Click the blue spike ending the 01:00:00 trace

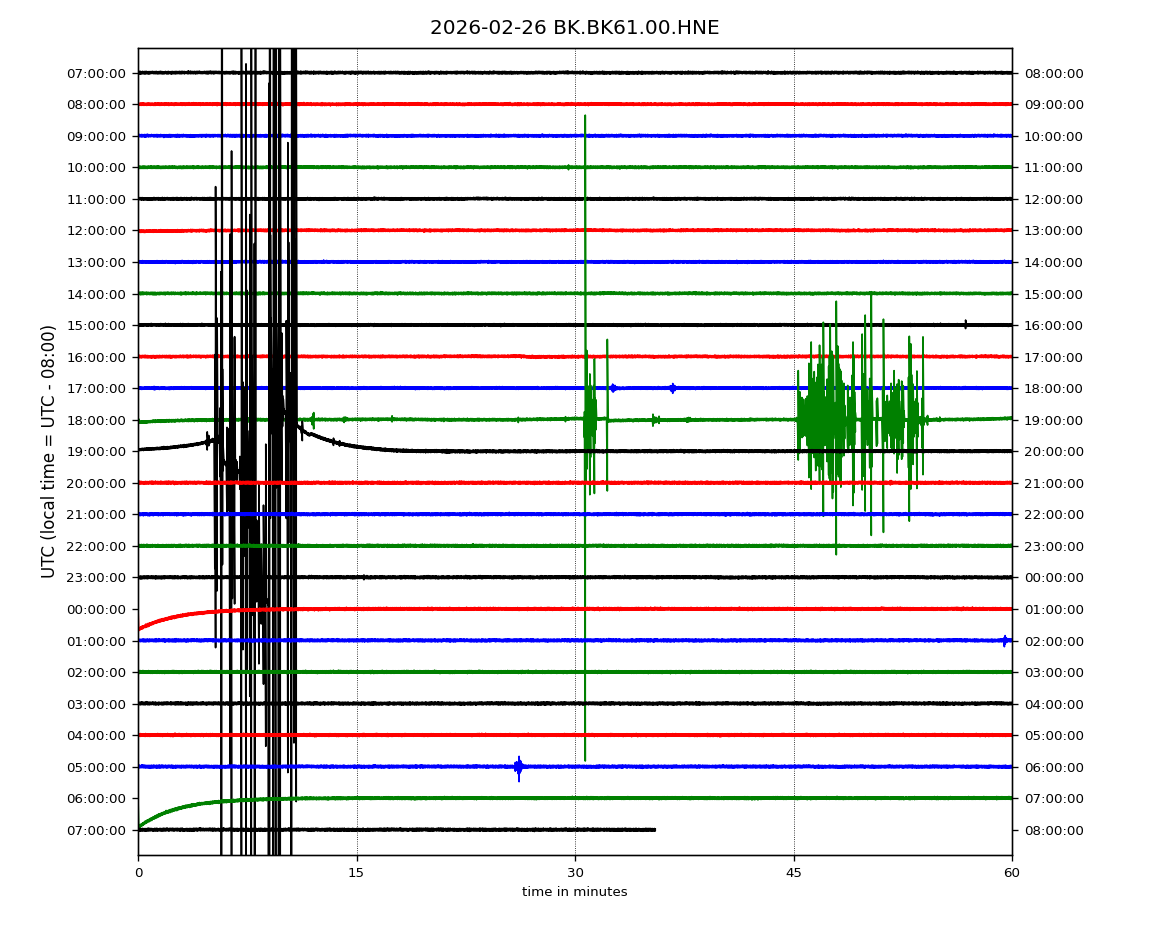point(1005,640)
